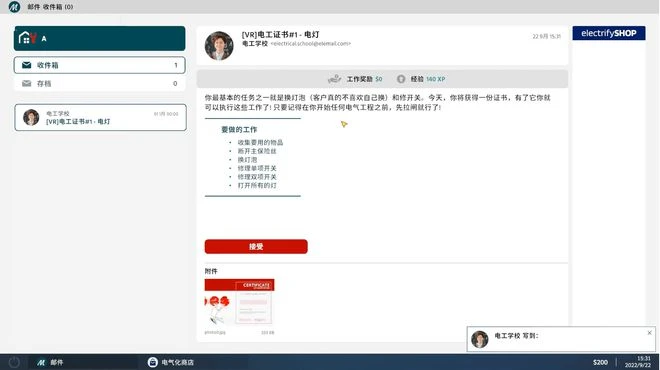Click account name A in sidebar header
This screenshot has width=660, height=370.
[x=44, y=39]
